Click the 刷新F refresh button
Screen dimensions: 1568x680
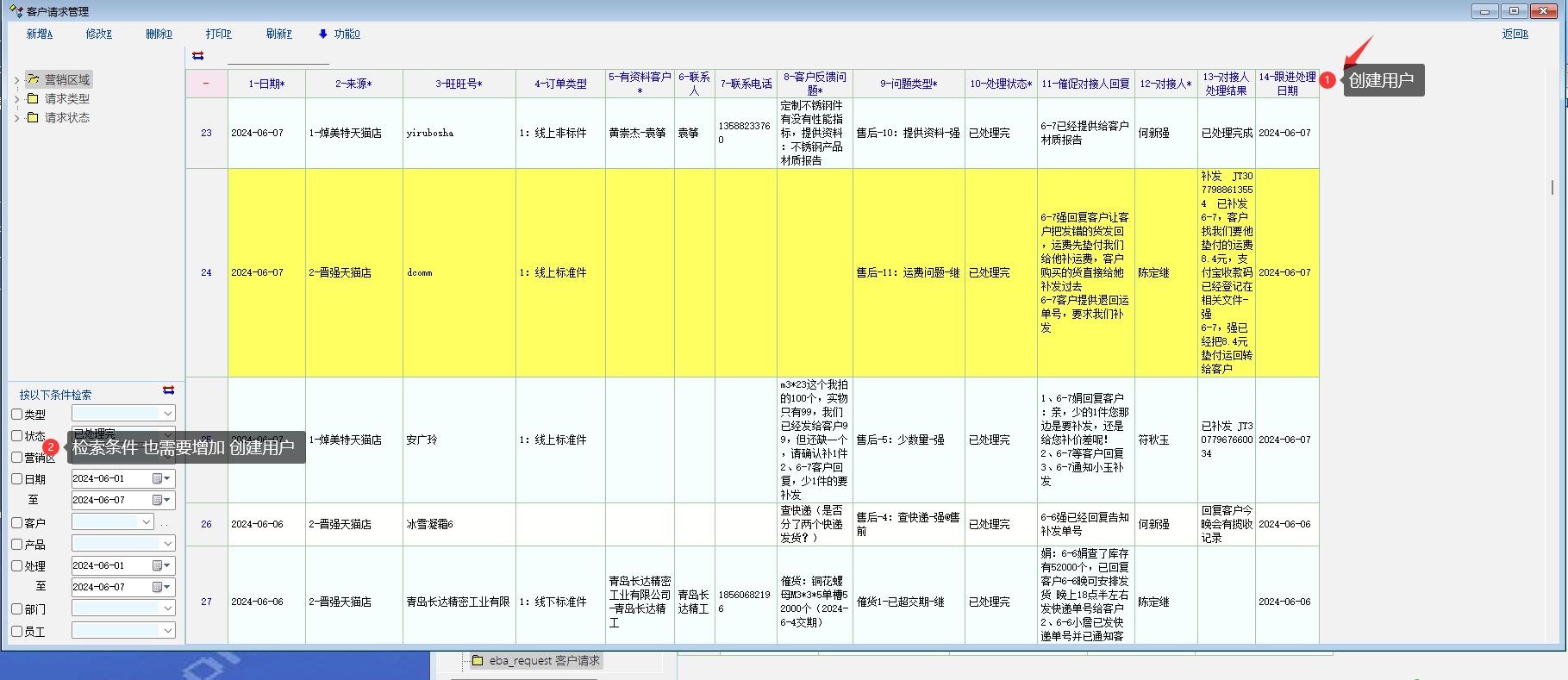click(278, 34)
